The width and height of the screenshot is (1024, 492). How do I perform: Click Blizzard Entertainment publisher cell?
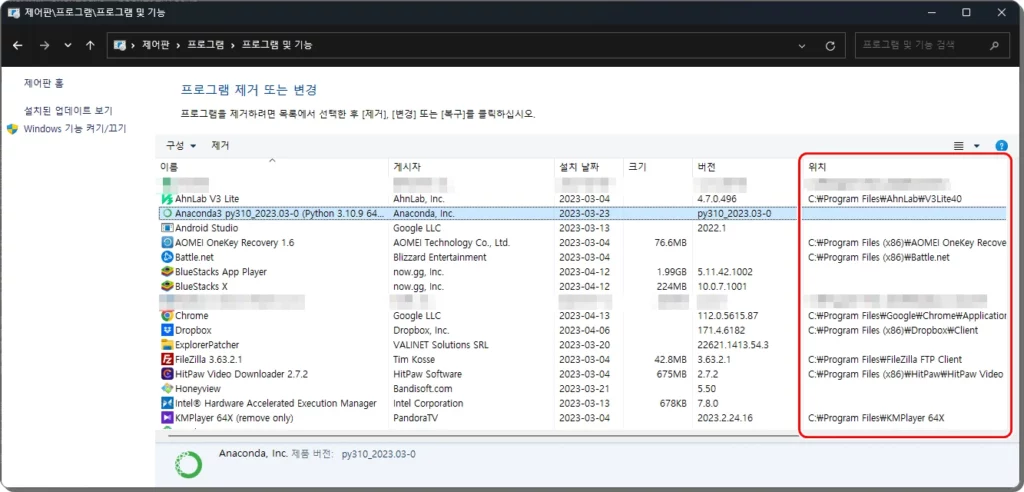coord(440,257)
